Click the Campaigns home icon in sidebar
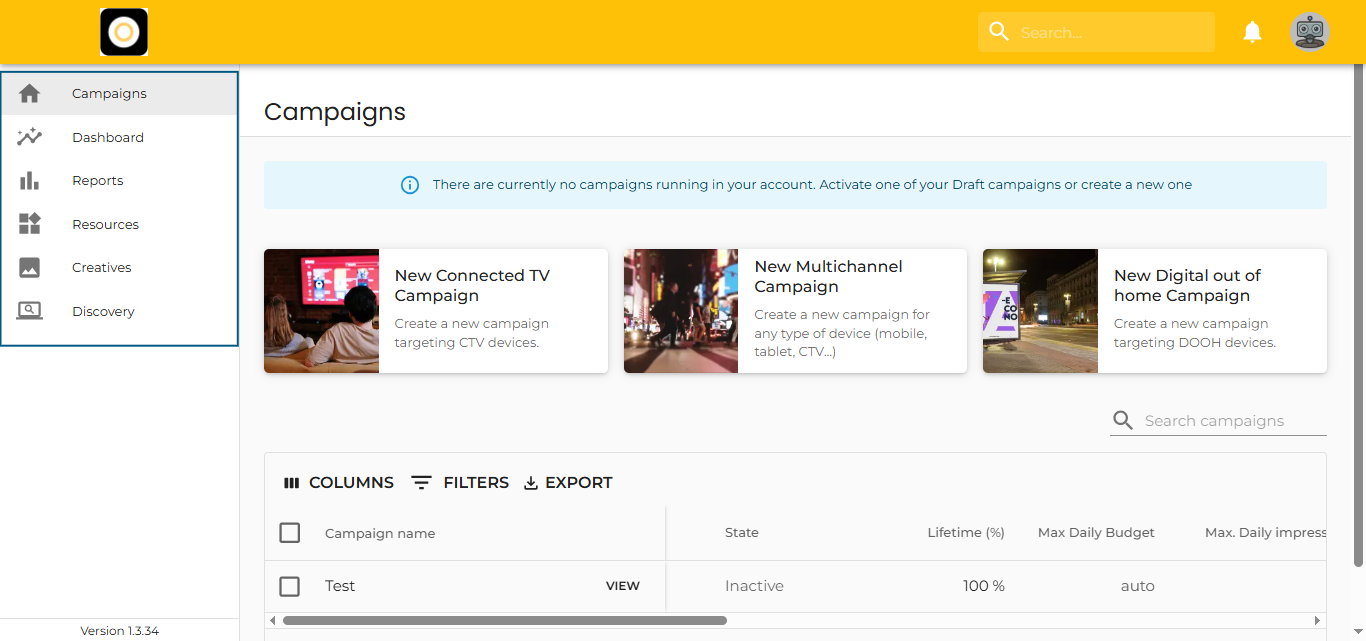 30,93
